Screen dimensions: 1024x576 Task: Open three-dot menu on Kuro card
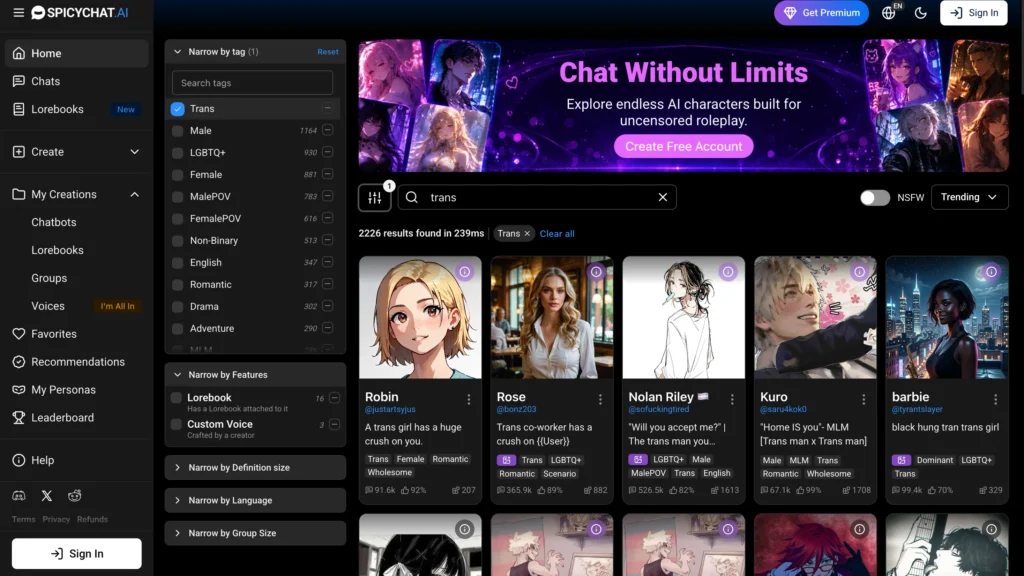pos(863,399)
